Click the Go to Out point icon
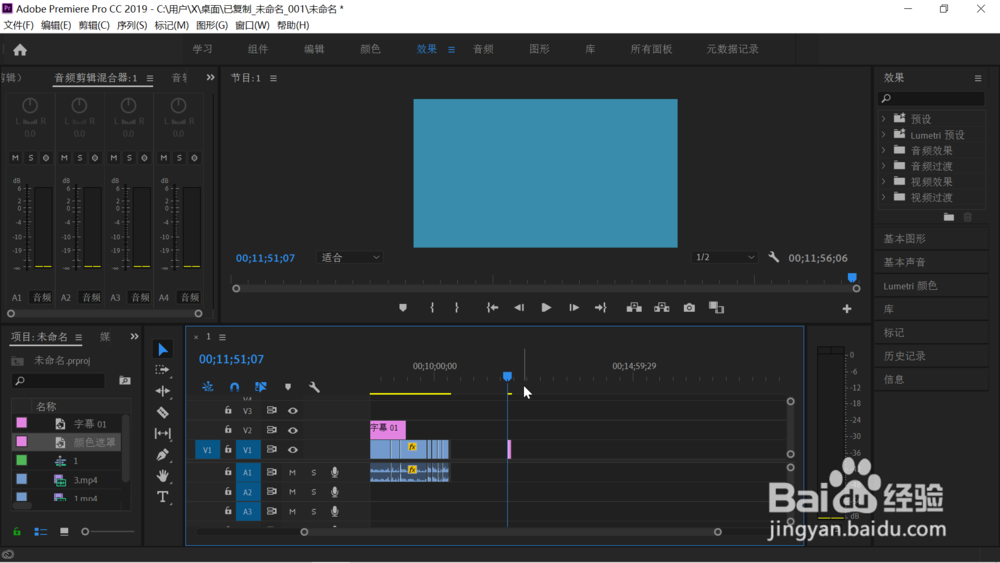Image resolution: width=1000 pixels, height=563 pixels. click(x=601, y=308)
